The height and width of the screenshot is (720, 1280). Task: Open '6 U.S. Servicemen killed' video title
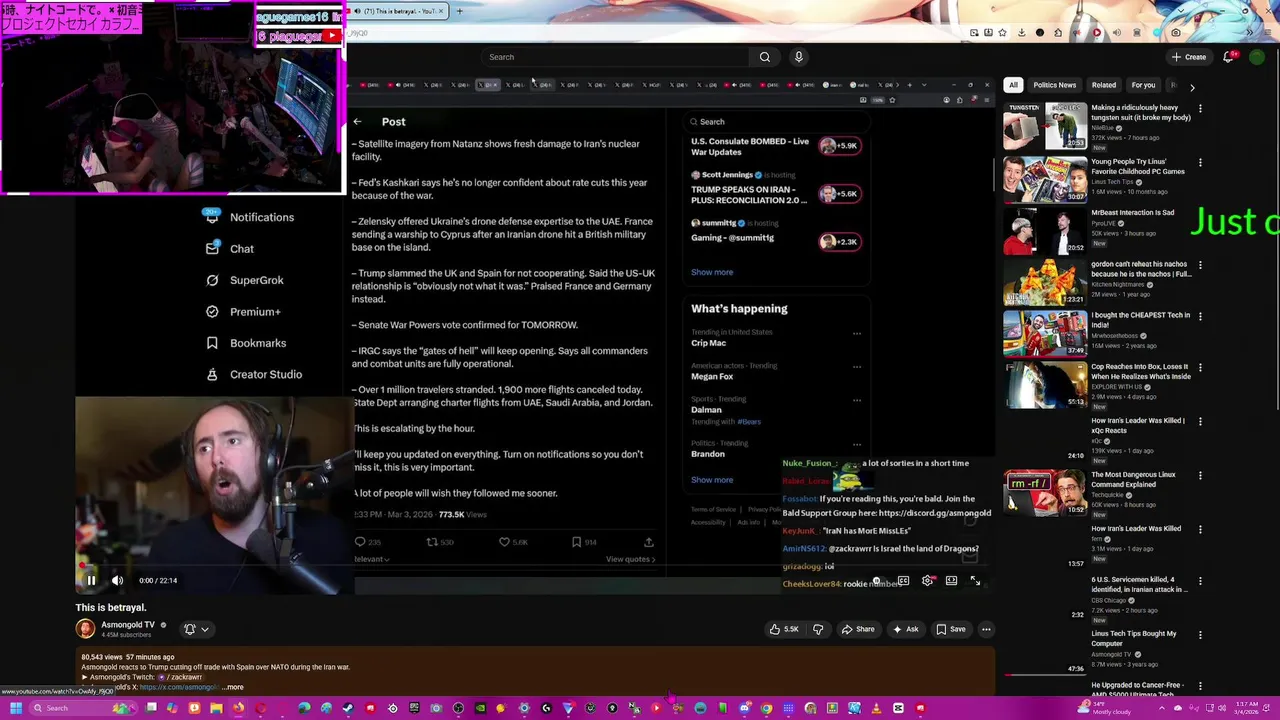tap(1138, 584)
